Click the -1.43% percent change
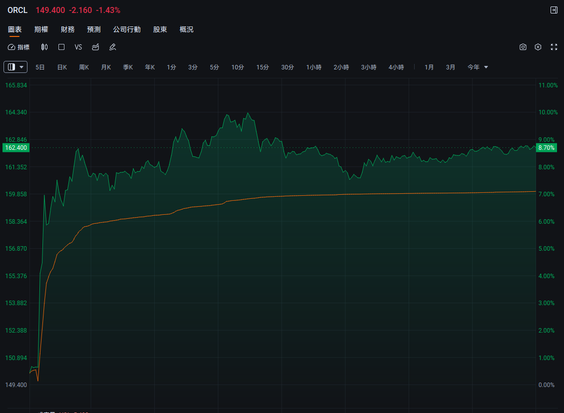The width and height of the screenshot is (564, 413). point(108,10)
